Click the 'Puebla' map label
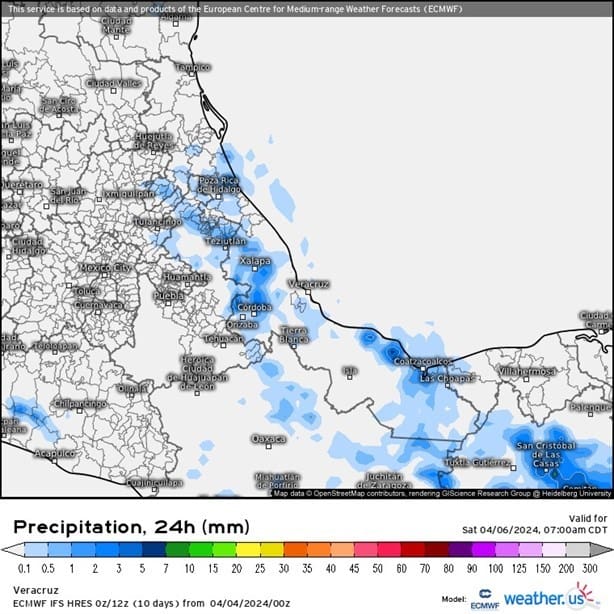This screenshot has width=614, height=614. 168,296
